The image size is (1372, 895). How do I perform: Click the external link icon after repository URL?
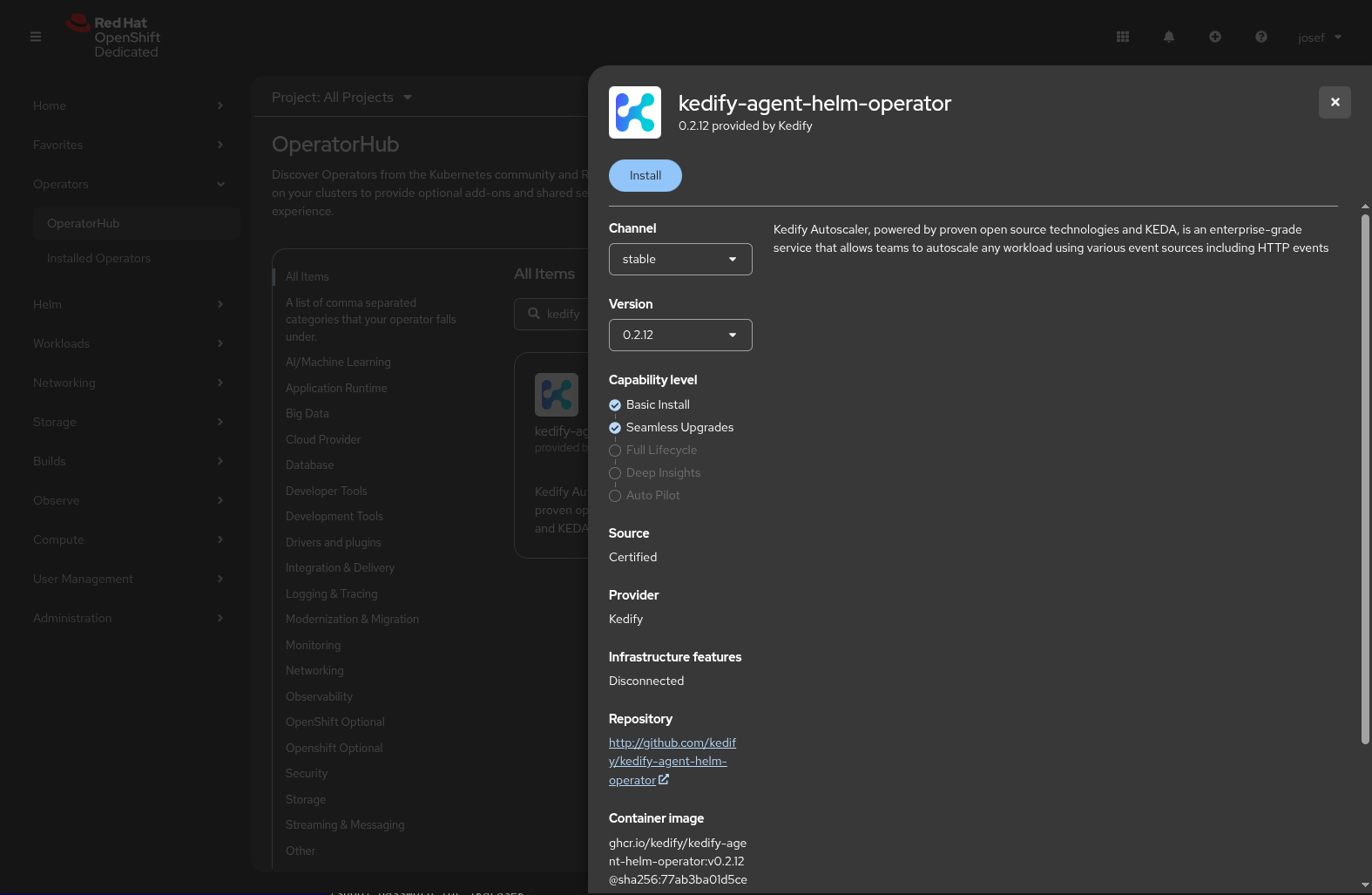pos(664,780)
